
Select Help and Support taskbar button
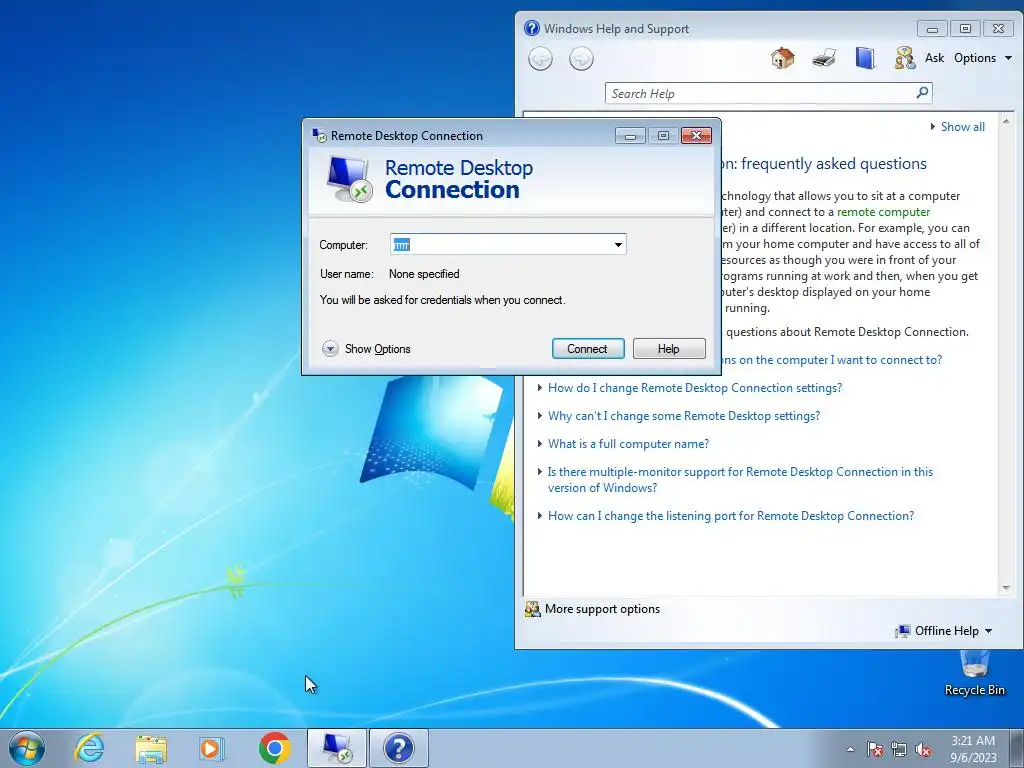[399, 748]
